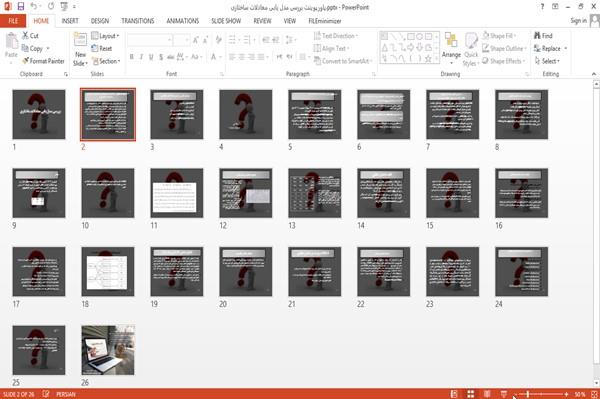Select slide 26 laptop thumbnail
The image size is (600, 399).
pyautogui.click(x=108, y=350)
